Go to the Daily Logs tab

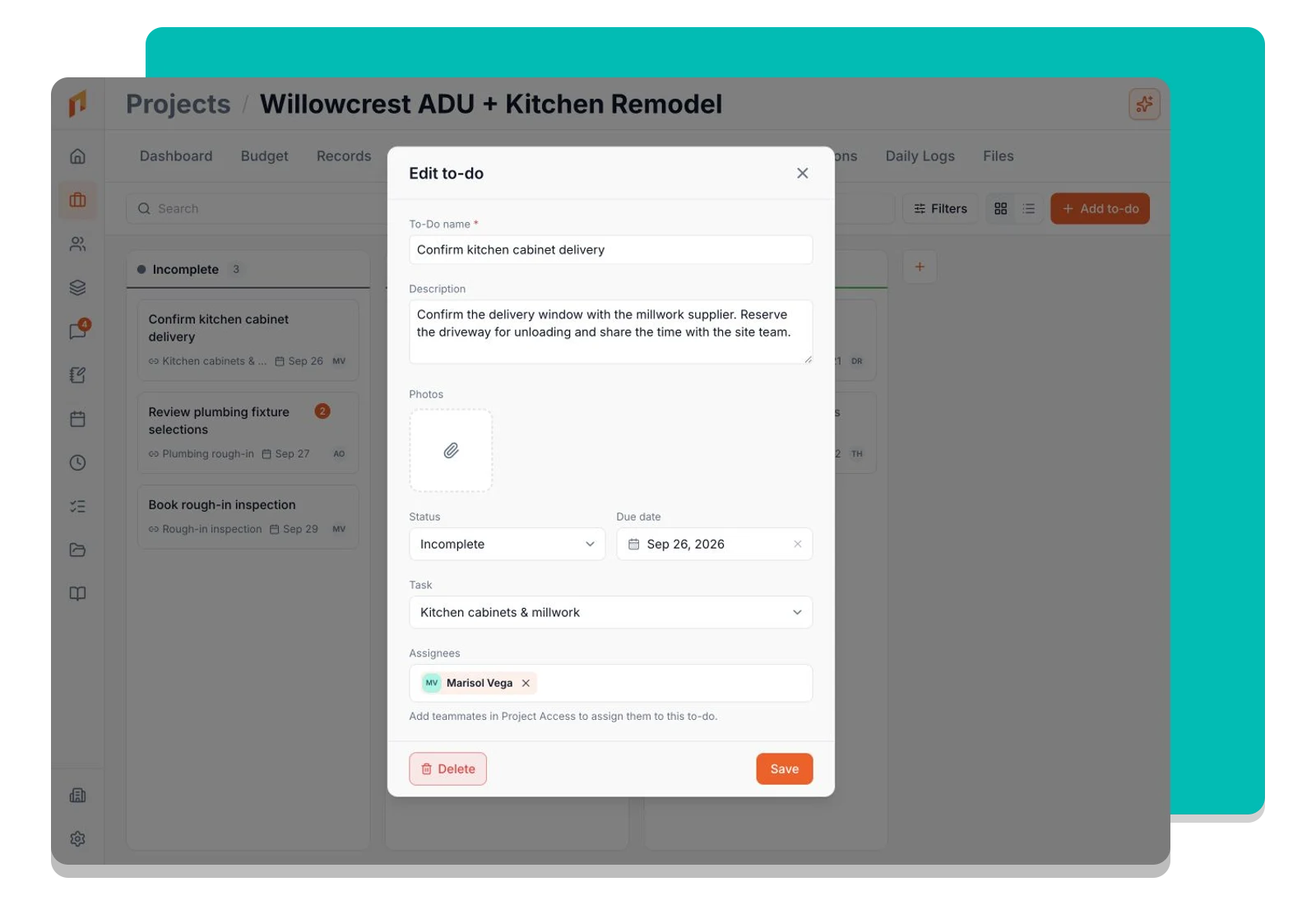920,156
